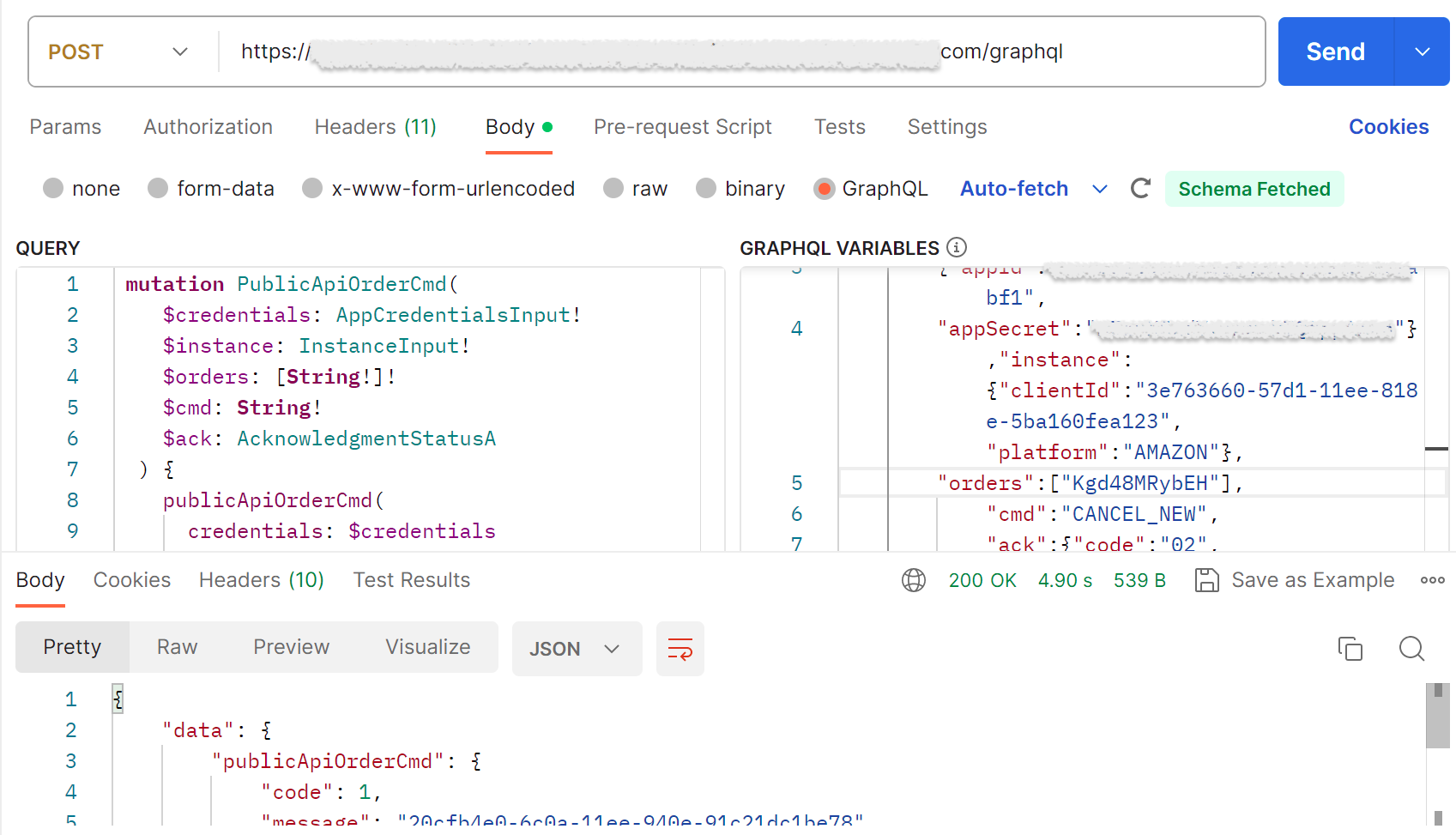This screenshot has width=1456, height=835.
Task: Switch to the Authorization tab
Action: (x=208, y=127)
